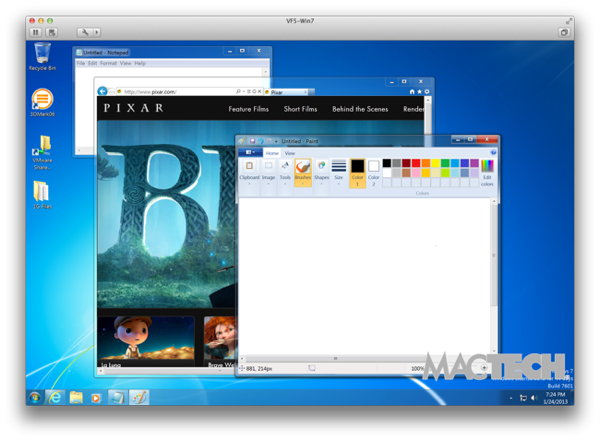Switch to the View tab in Paint

tap(290, 153)
